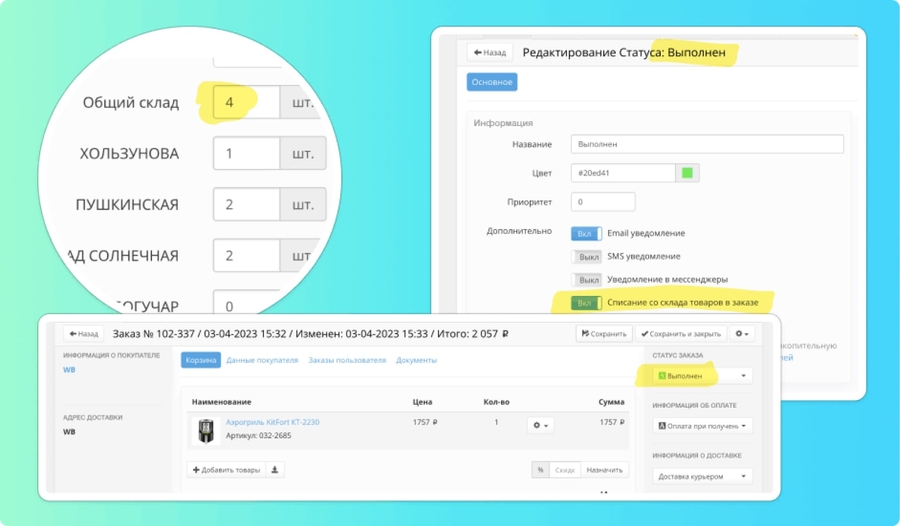
Task: Open the gear menu in the order header
Action: tap(742, 334)
